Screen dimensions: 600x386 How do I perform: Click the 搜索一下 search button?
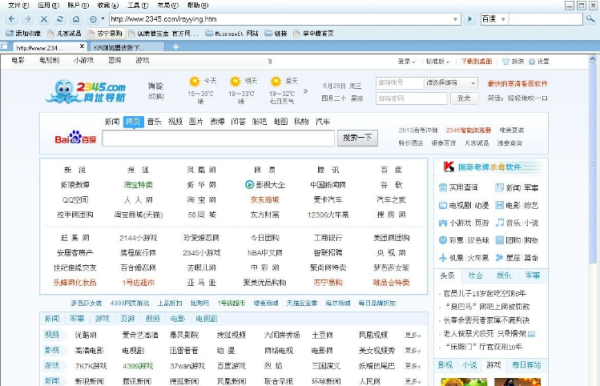point(357,138)
